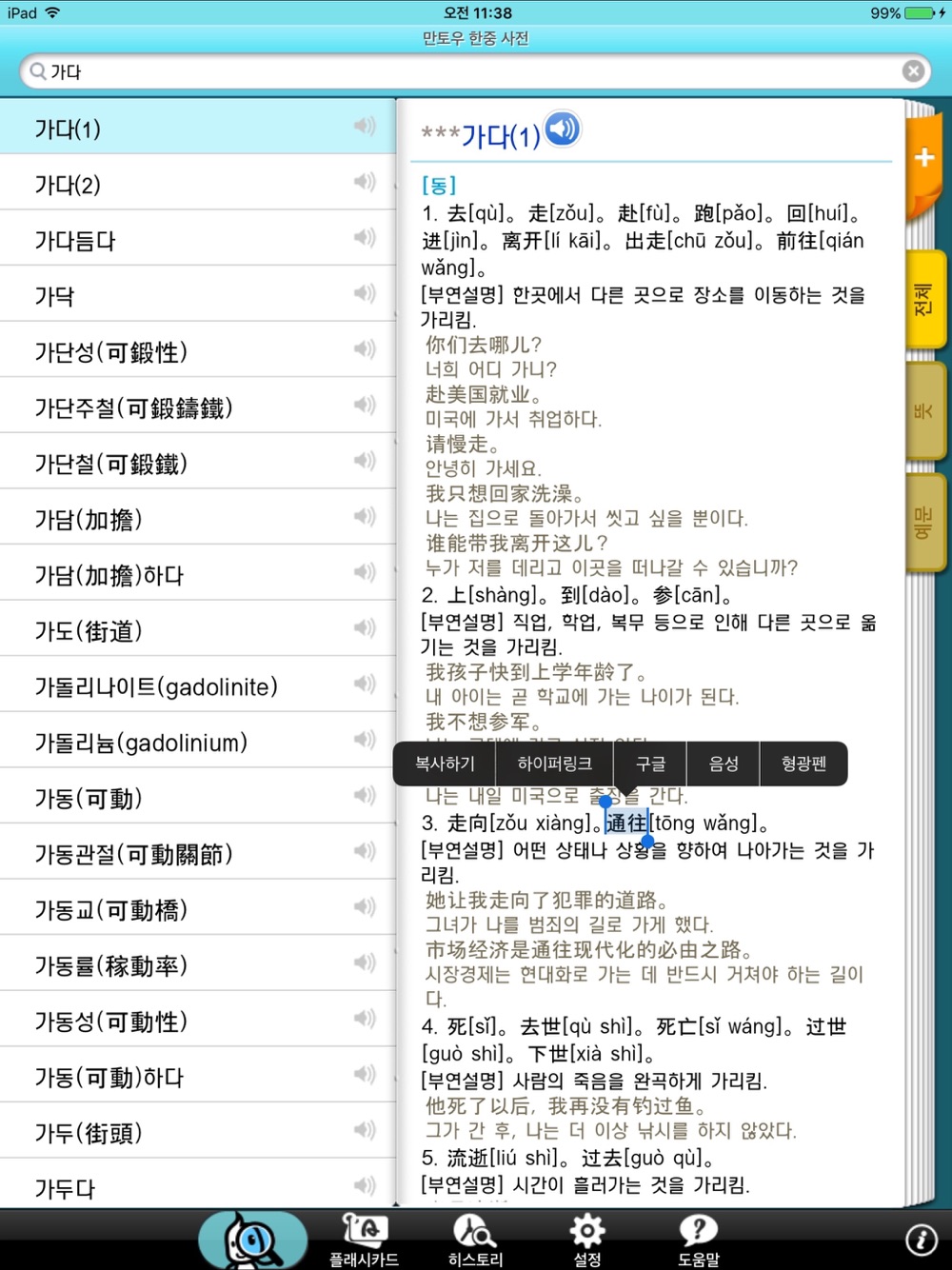Select the 가동교(可動橋) word row

coord(198,908)
